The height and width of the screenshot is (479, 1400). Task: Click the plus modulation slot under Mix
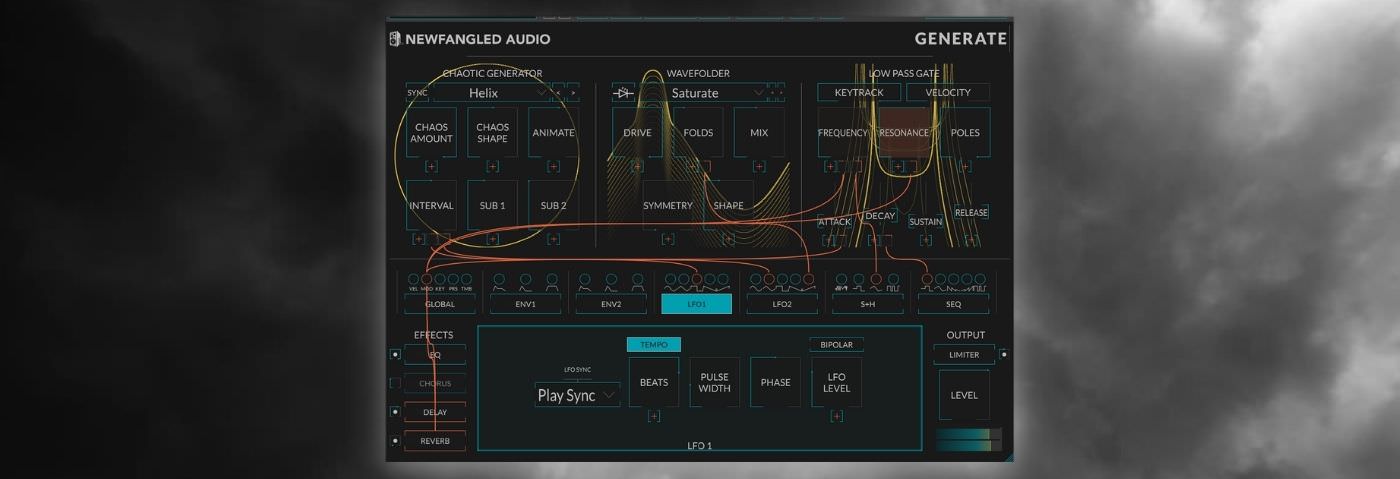pyautogui.click(x=759, y=166)
